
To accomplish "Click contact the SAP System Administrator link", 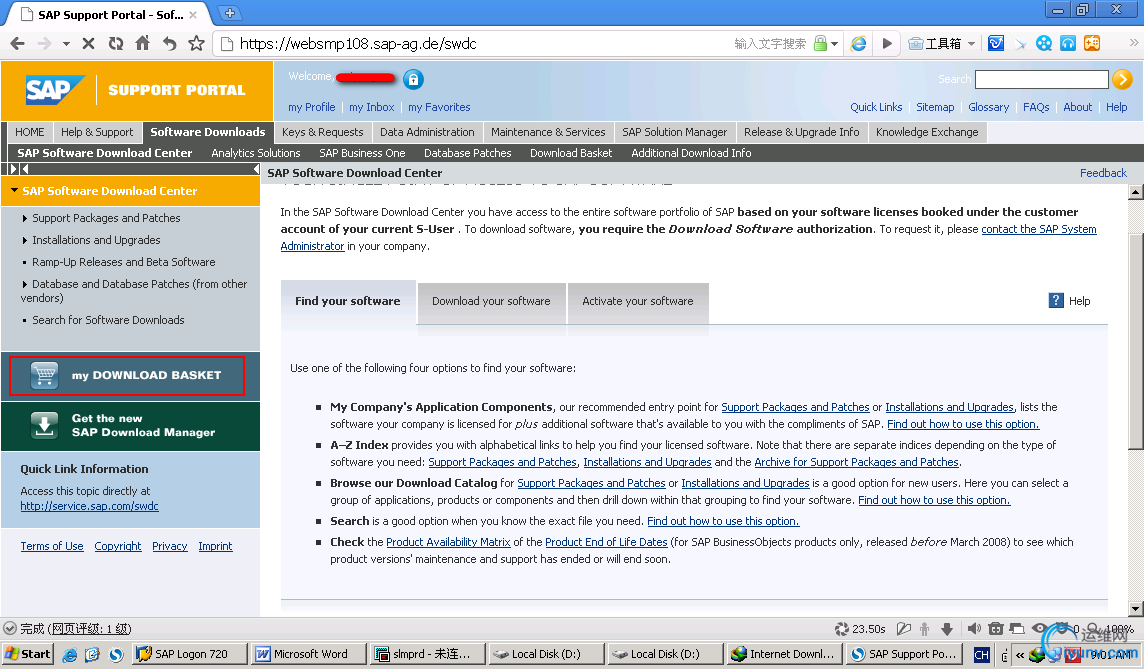I will coord(1038,229).
